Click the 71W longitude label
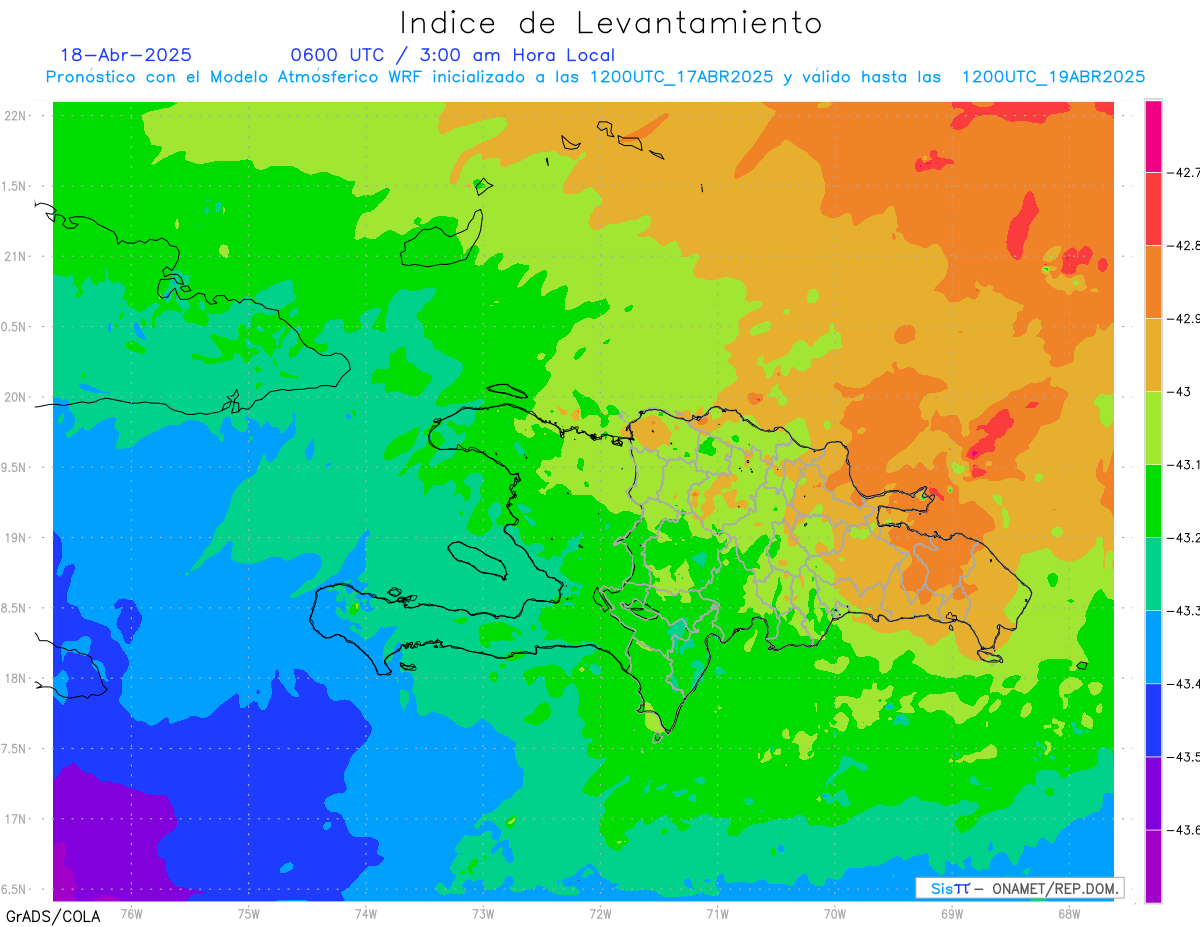This screenshot has height=927, width=1200. [717, 913]
